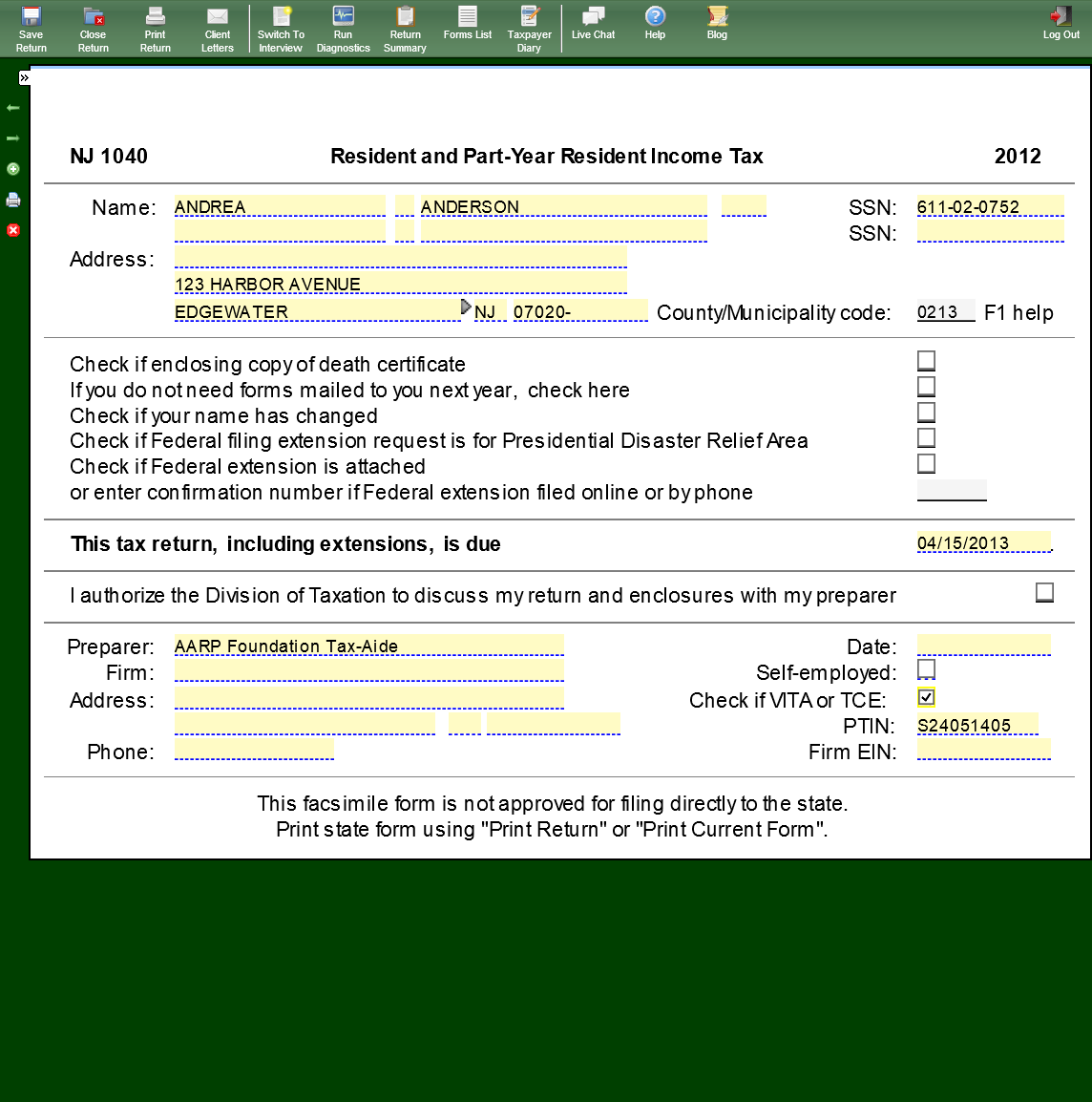The height and width of the screenshot is (1102, 1092).
Task: Click the Save Return icon
Action: [x=31, y=29]
